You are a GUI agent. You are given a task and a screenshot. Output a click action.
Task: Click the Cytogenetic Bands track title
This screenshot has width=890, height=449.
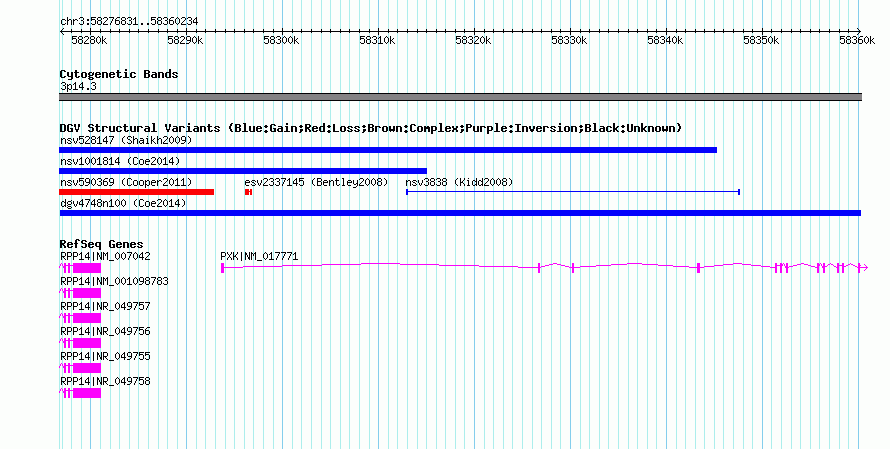(x=119, y=74)
